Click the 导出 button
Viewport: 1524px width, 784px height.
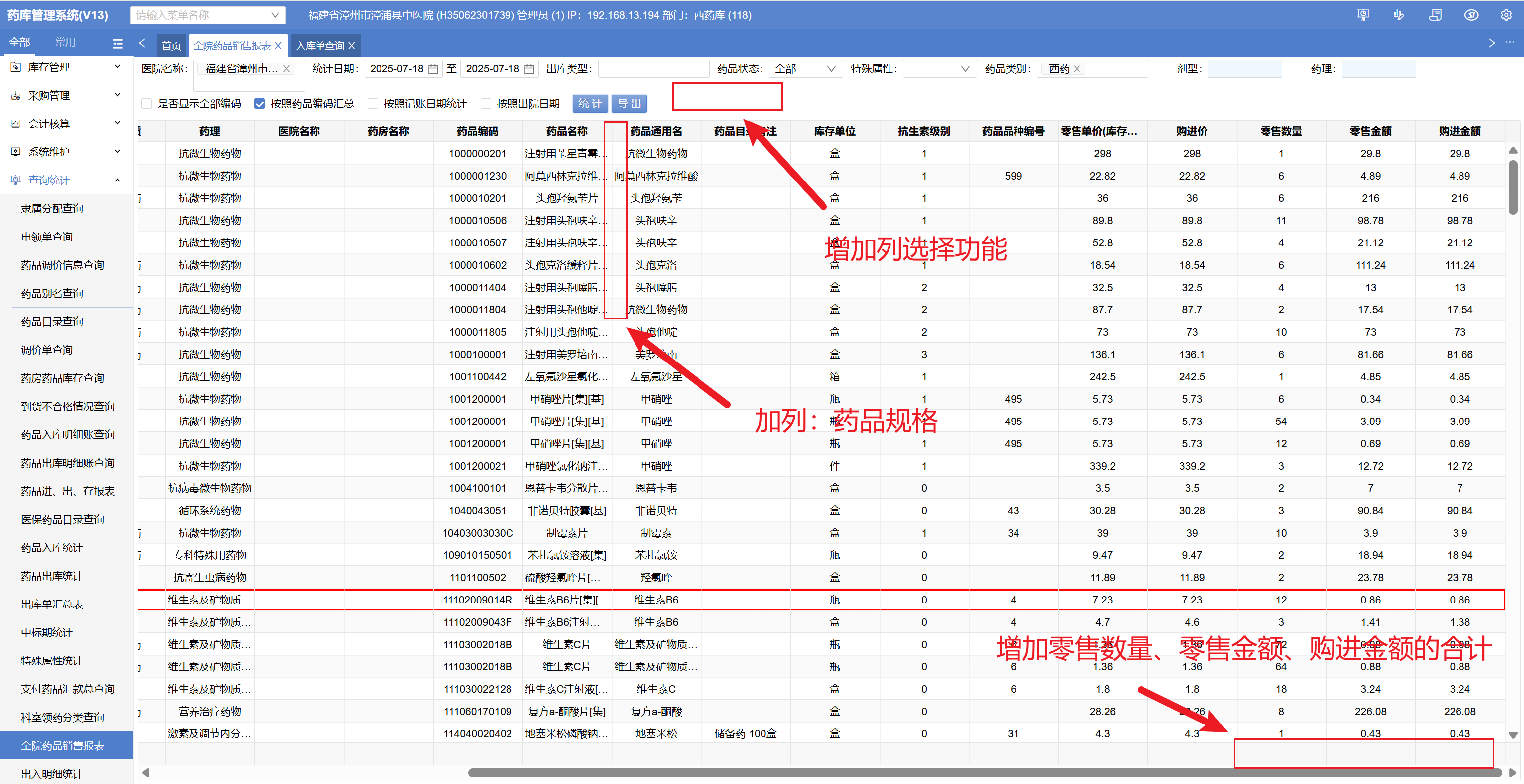(629, 104)
